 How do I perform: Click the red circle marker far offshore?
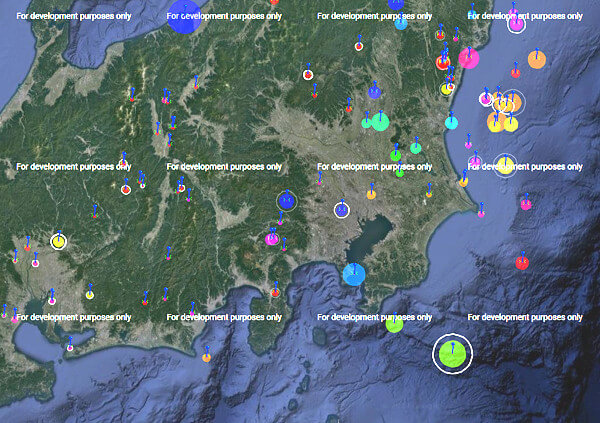coord(521,263)
